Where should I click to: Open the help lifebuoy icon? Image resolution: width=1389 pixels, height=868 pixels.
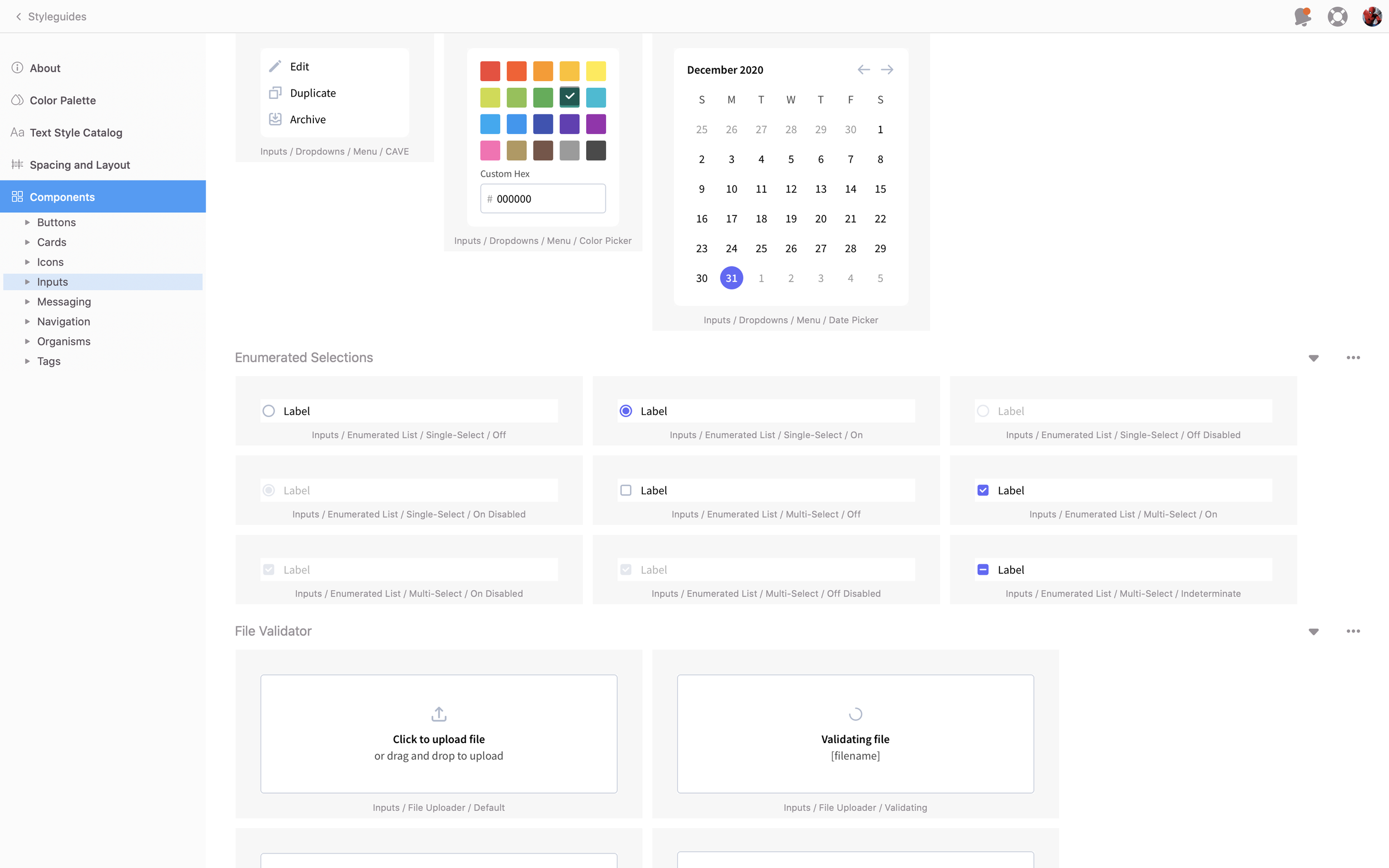click(1337, 16)
